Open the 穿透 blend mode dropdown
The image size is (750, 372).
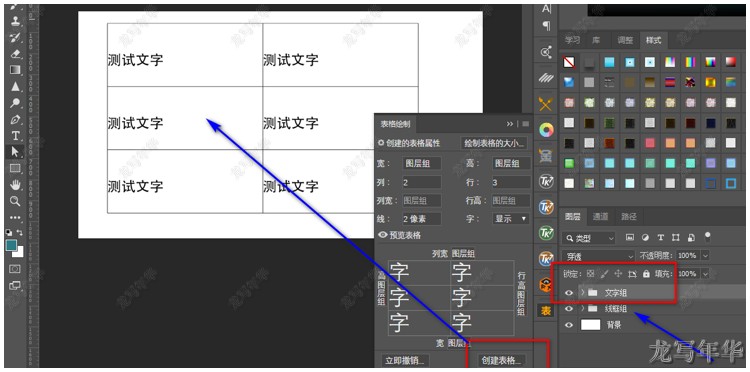coord(598,256)
